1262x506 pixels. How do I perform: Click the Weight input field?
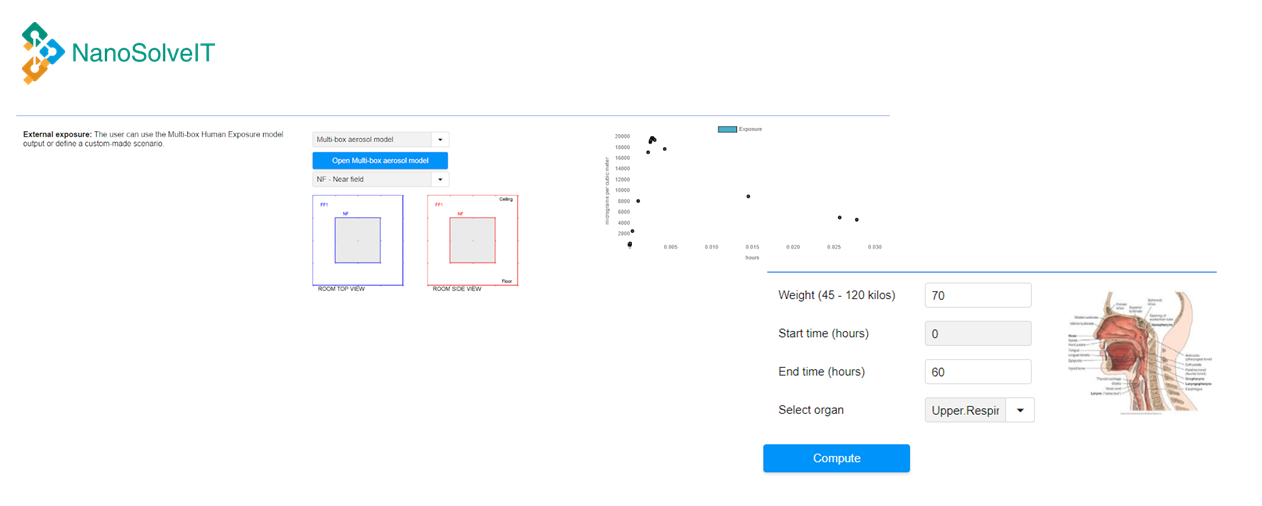coord(977,296)
